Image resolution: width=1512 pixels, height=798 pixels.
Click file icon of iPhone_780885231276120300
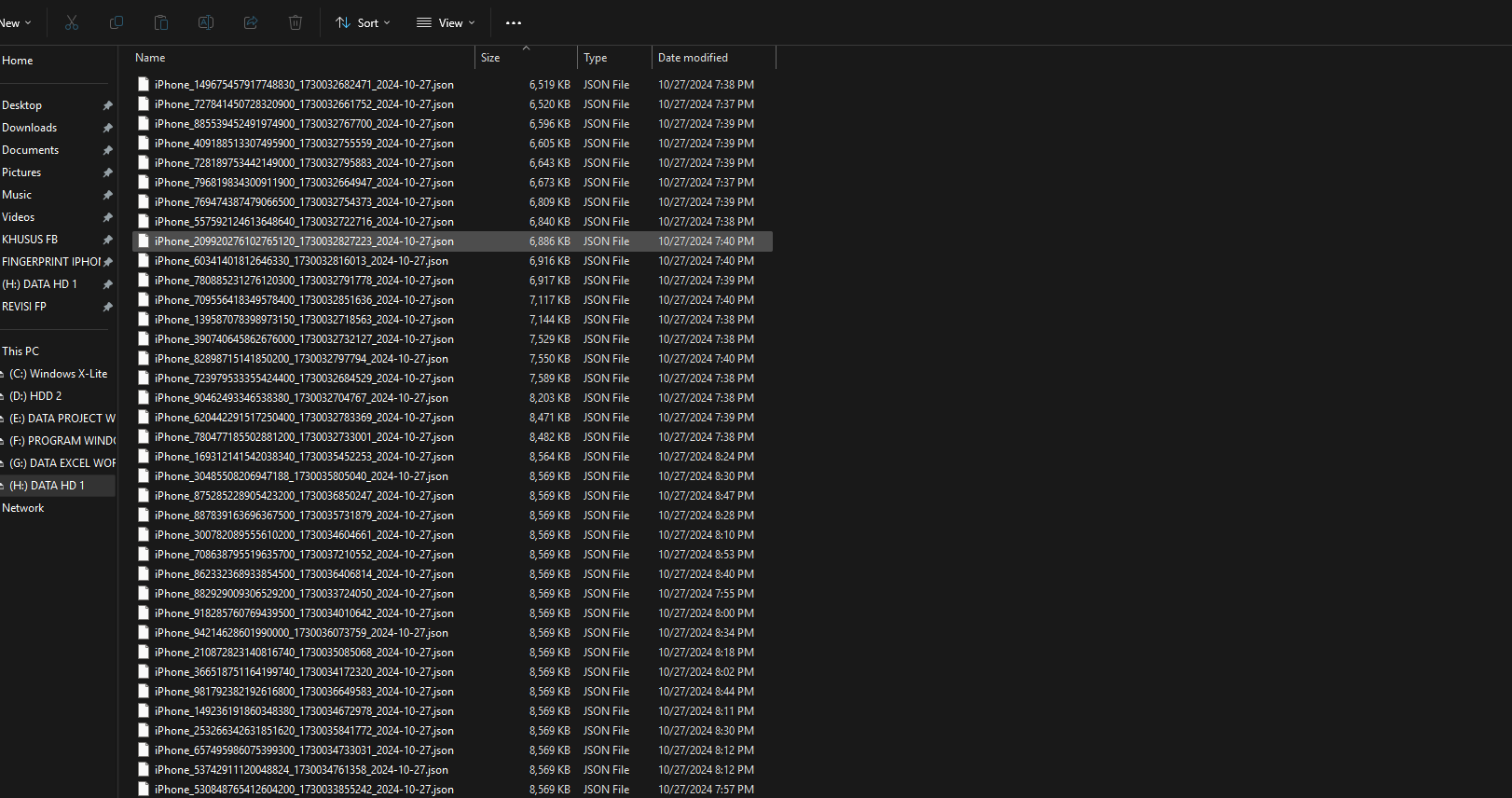coord(144,280)
